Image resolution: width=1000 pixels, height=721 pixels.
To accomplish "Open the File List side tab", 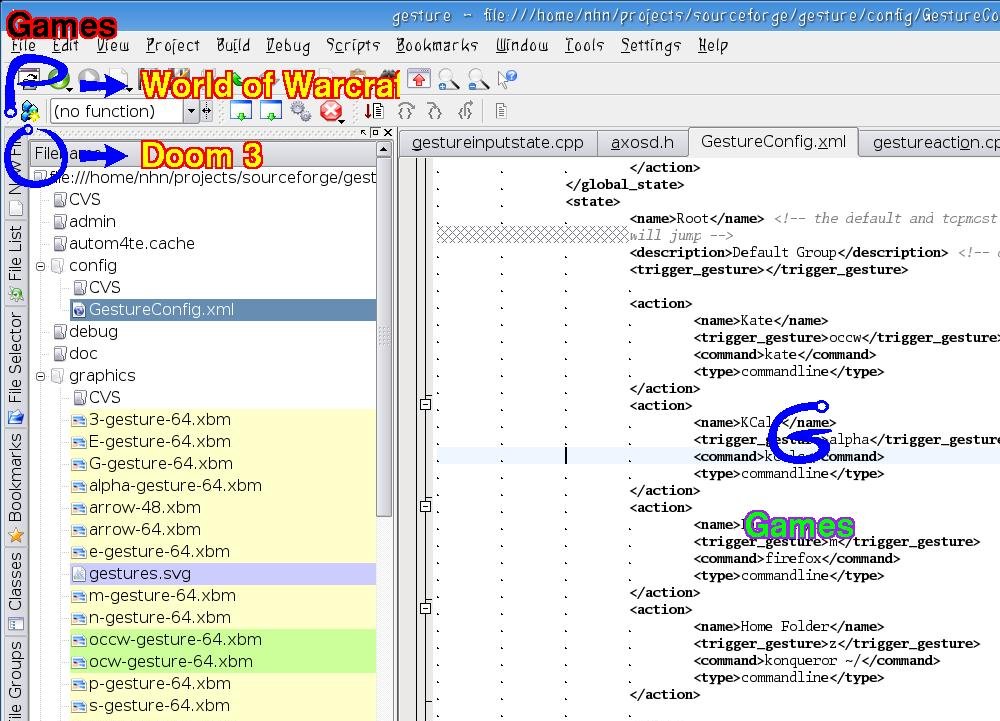I will coord(15,263).
